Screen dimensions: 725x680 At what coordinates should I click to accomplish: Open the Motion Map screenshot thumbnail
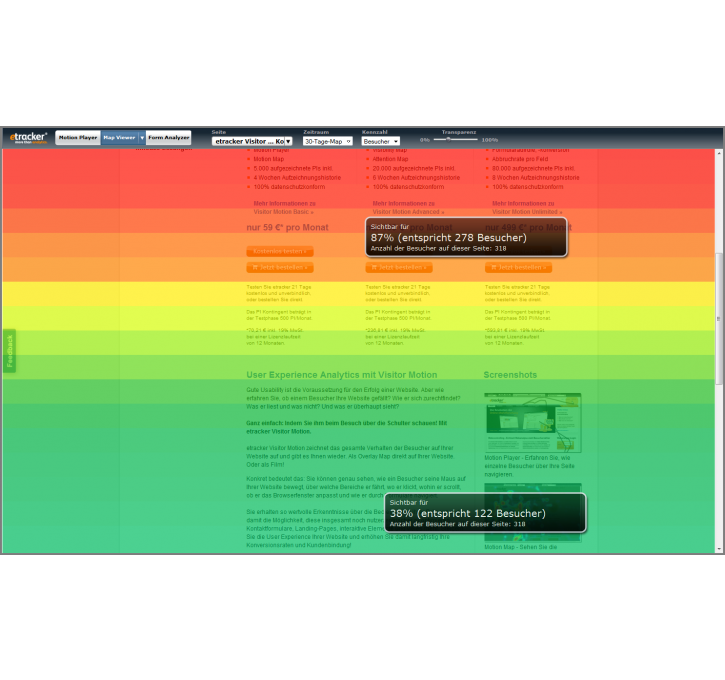533,512
